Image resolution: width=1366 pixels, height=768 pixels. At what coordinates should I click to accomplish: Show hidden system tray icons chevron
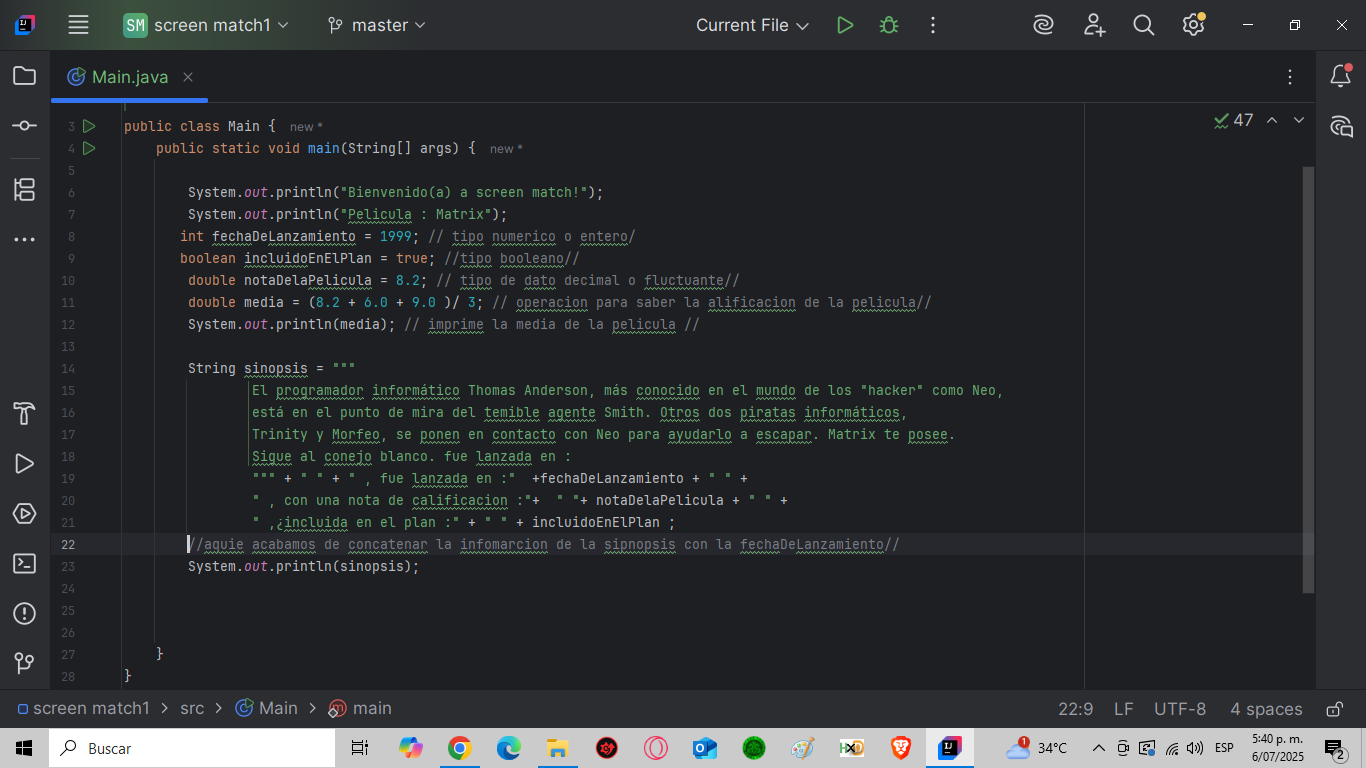click(x=1098, y=748)
